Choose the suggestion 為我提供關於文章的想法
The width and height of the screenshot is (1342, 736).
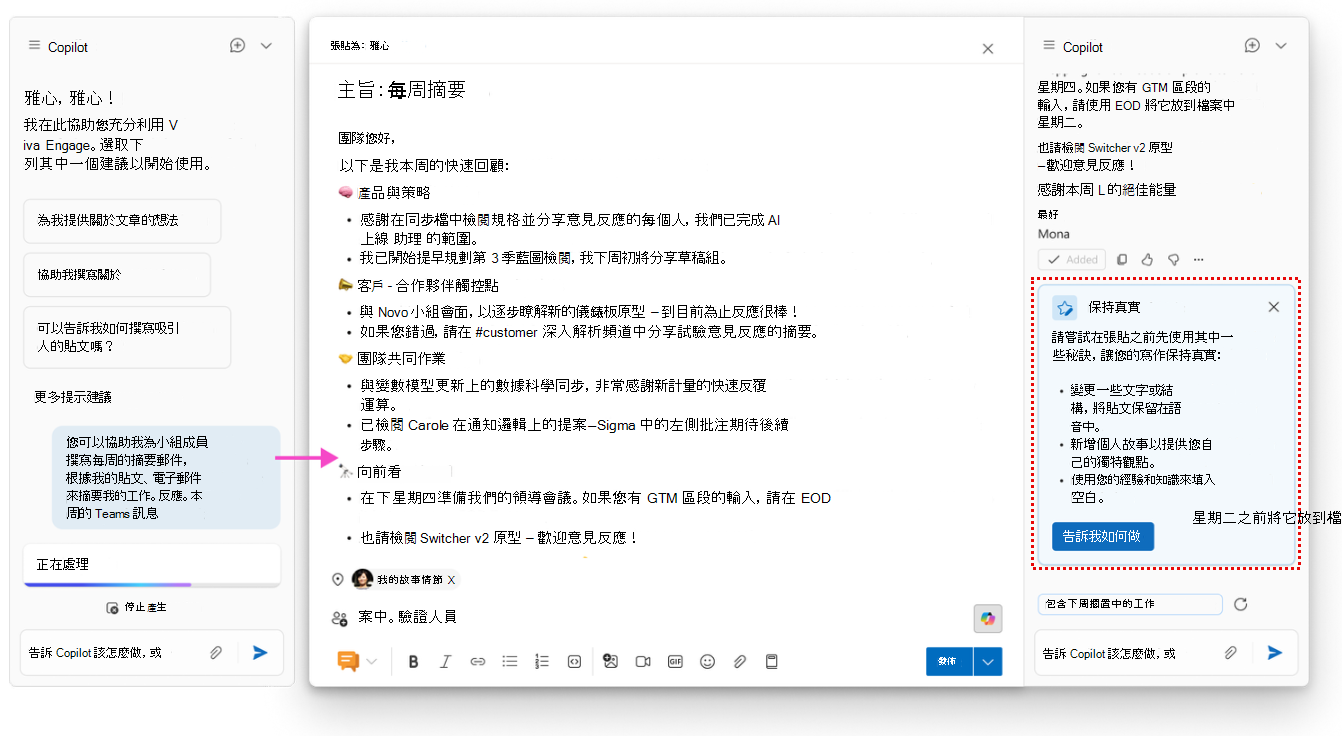[x=122, y=221]
